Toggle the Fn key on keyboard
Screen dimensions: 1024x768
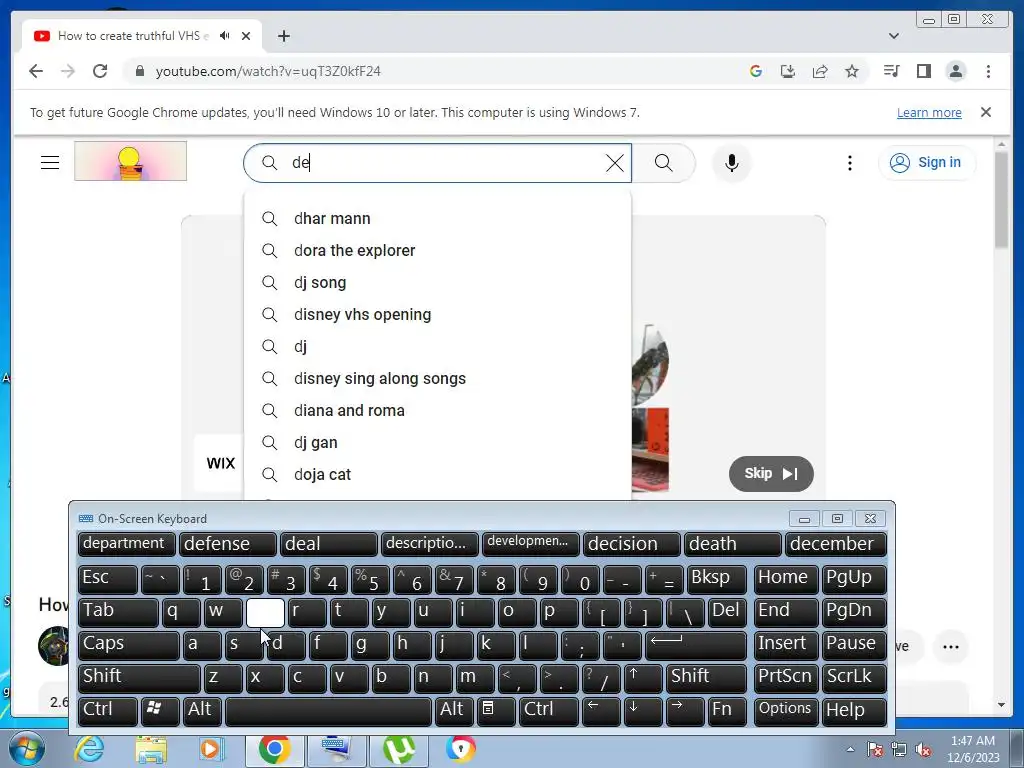[x=727, y=710]
